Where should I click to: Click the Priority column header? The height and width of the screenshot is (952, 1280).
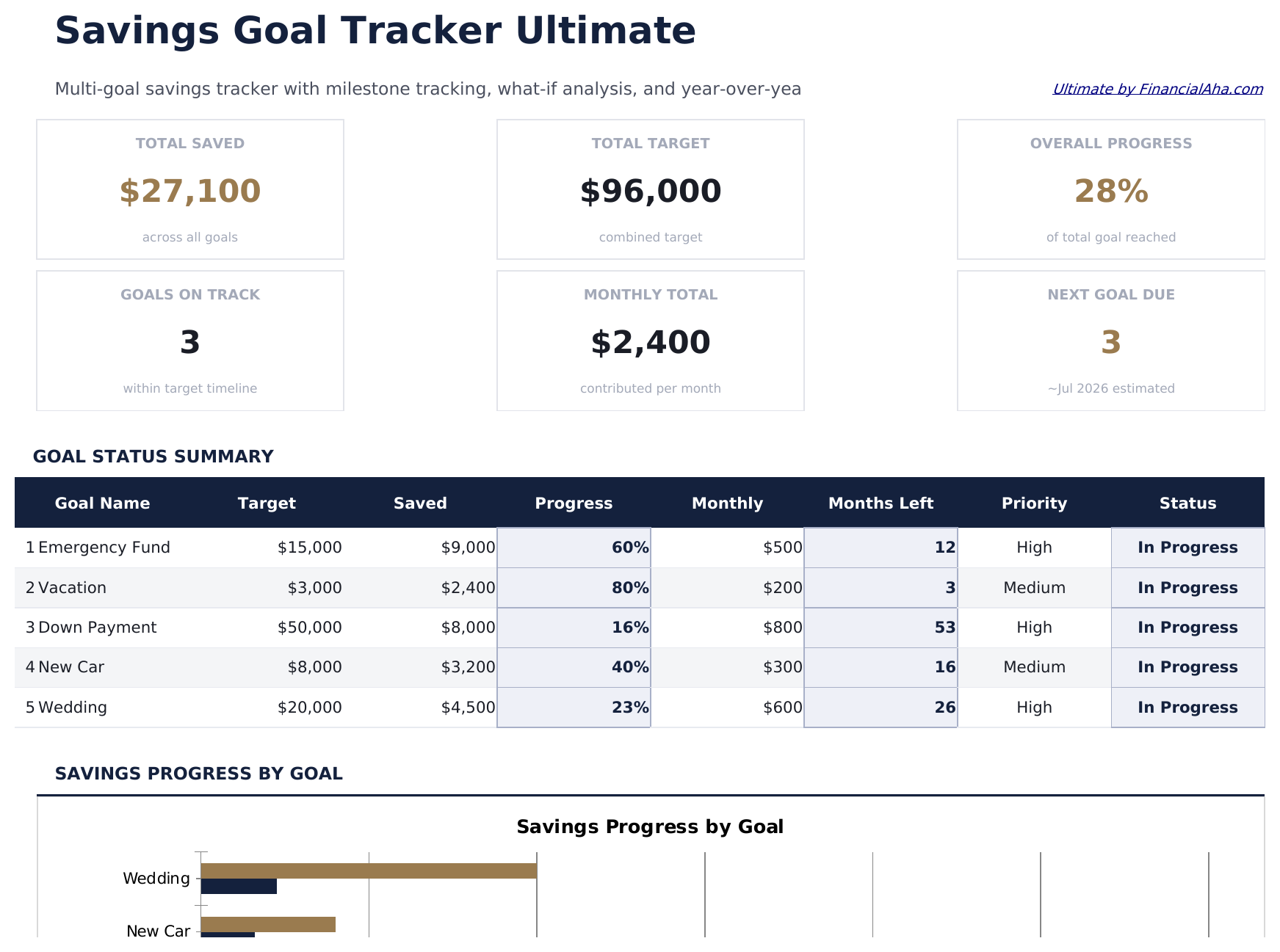tap(1034, 503)
